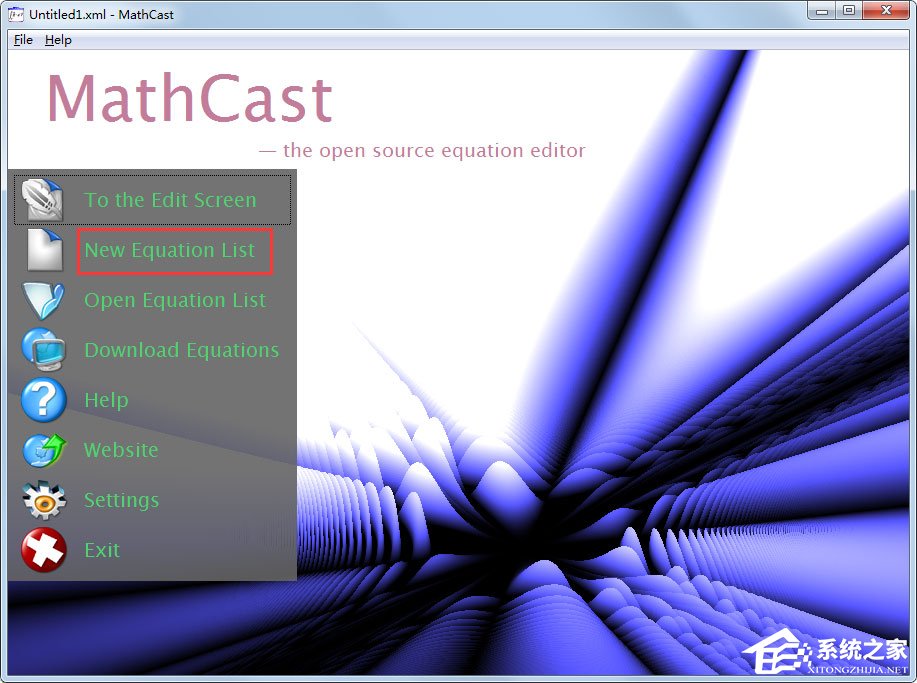Select New Equation List text link
Image resolution: width=917 pixels, height=683 pixels.
(170, 250)
